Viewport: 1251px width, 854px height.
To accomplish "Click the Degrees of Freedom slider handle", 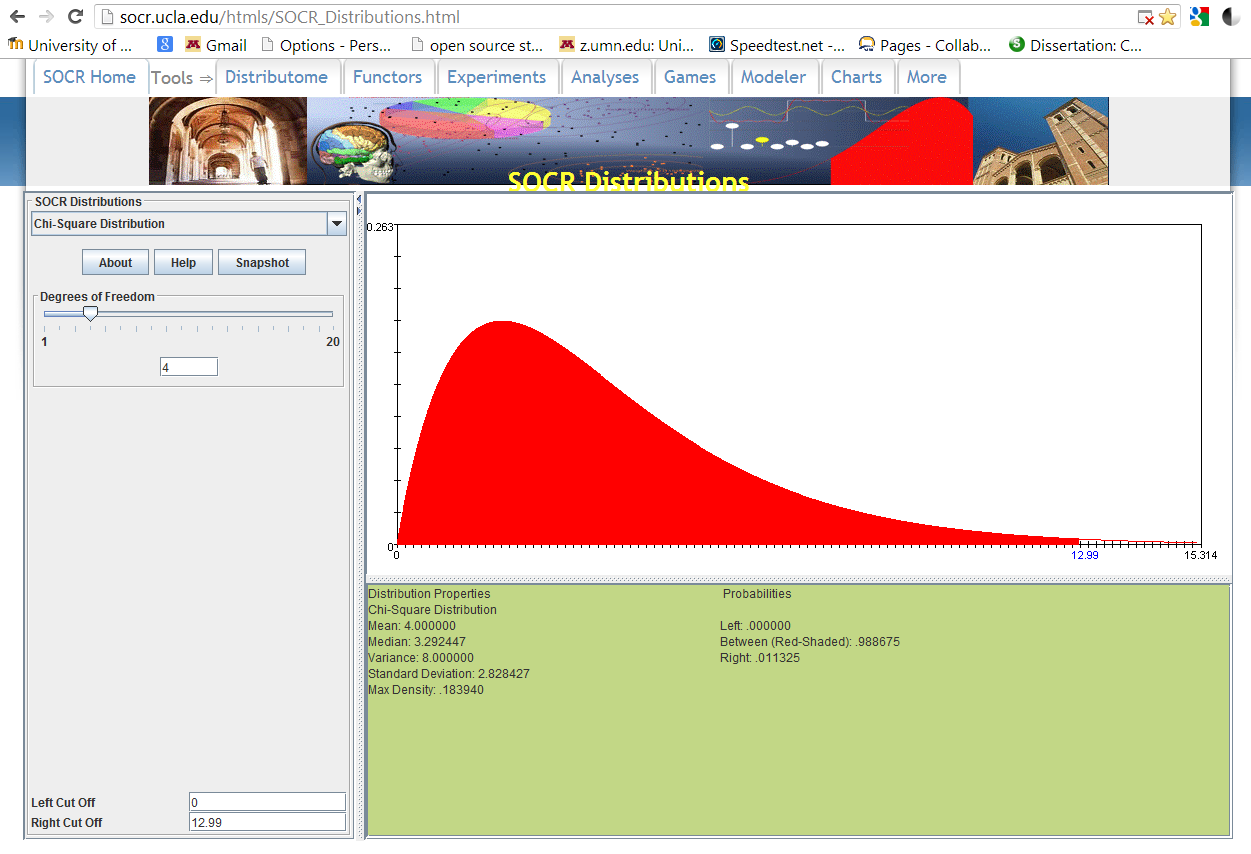I will pyautogui.click(x=90, y=314).
